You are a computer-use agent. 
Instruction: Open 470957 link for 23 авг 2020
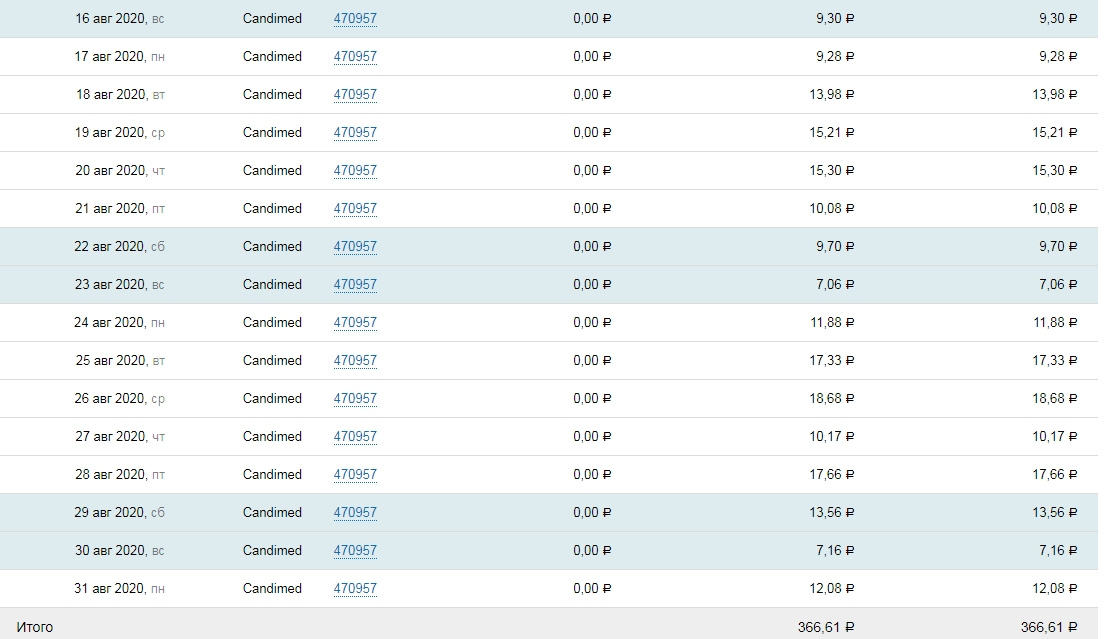click(x=355, y=285)
